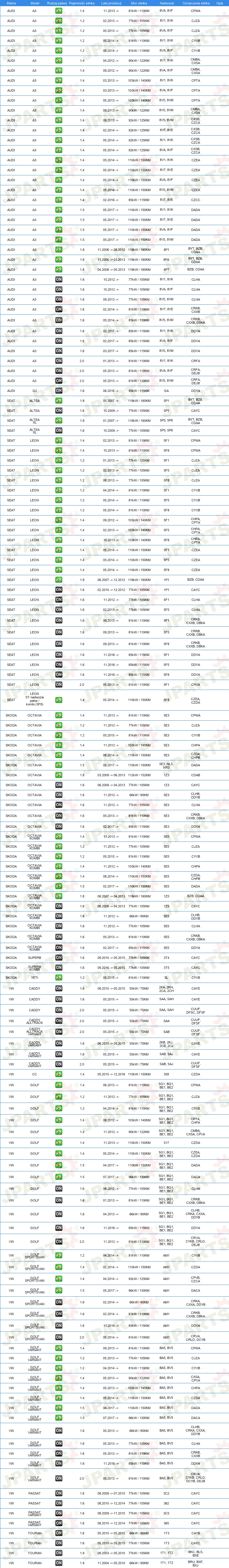Click the '3T5' body code cell
229x1568 pixels.
pyautogui.click(x=166, y=968)
